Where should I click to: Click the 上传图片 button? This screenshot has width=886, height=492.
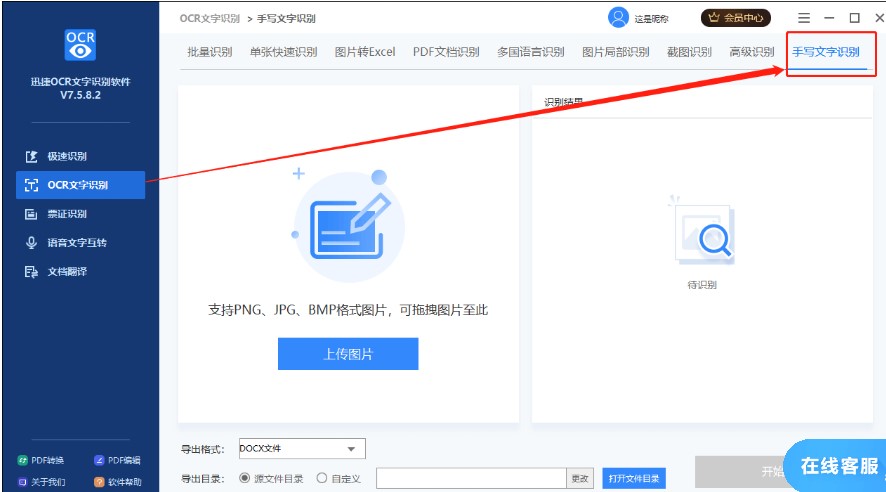pyautogui.click(x=348, y=354)
